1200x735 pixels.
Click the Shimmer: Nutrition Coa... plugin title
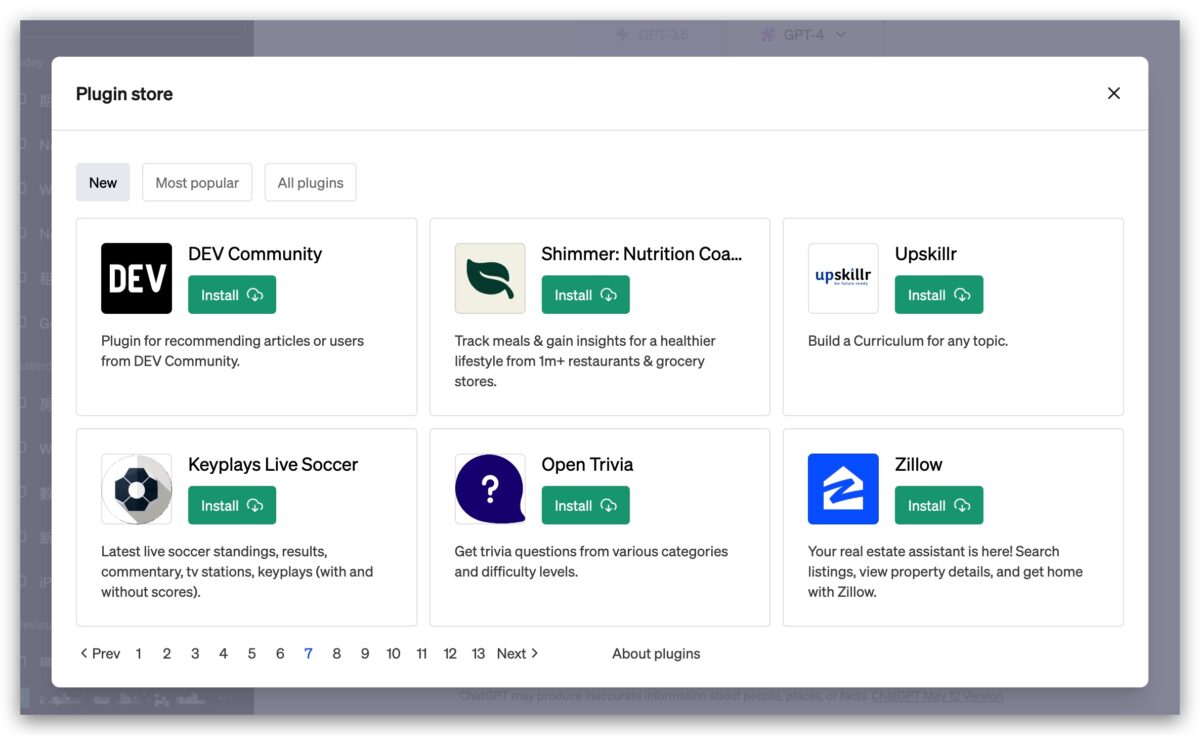[x=642, y=254]
